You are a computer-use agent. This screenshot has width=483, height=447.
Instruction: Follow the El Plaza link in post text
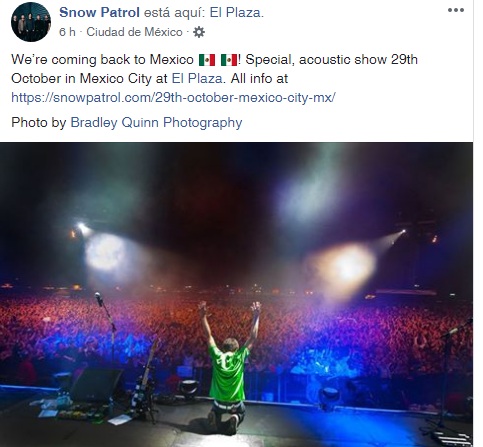click(x=197, y=79)
